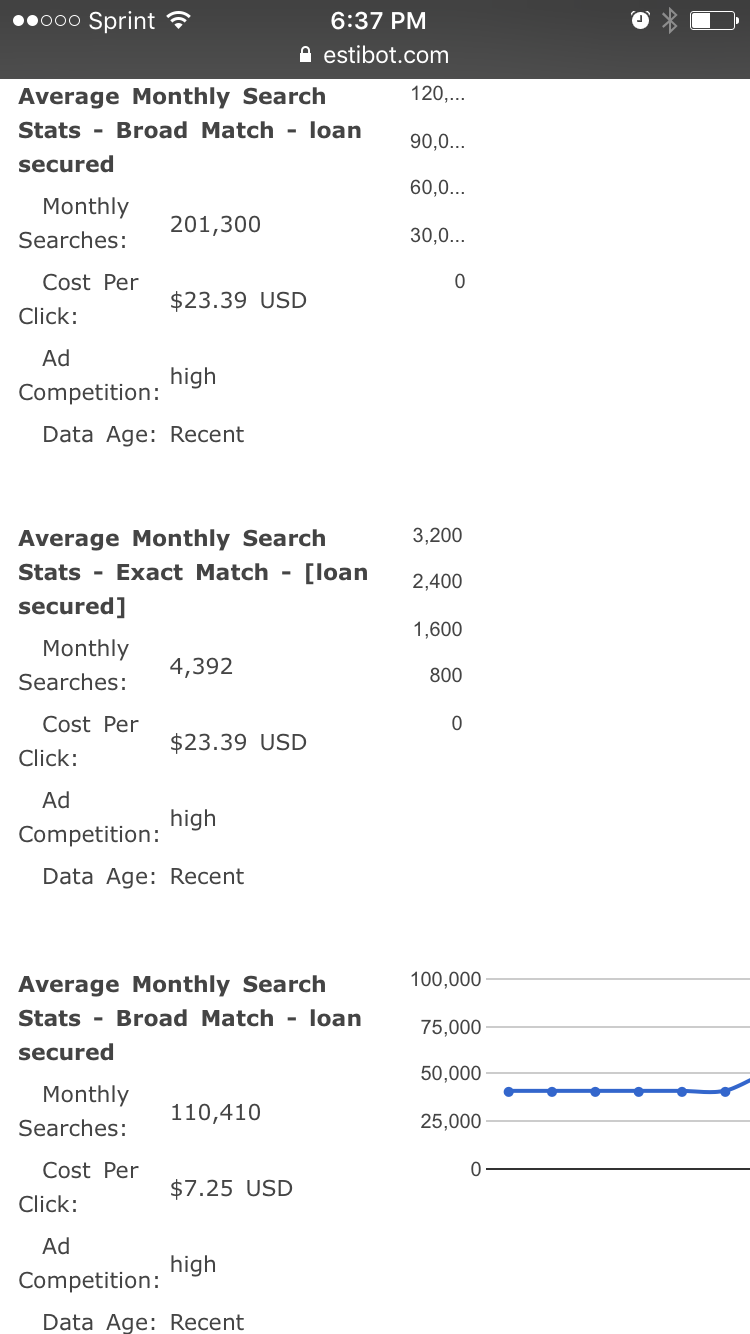
Task: Click the $7.25 USD cost per click
Action: click(x=231, y=1188)
